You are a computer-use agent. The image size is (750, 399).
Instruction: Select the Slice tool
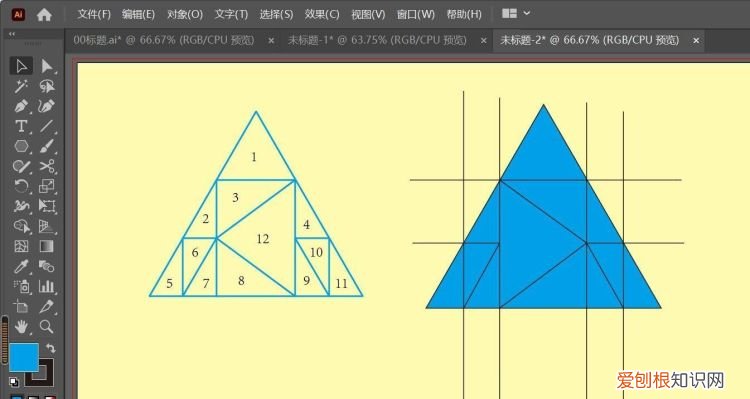tap(47, 306)
